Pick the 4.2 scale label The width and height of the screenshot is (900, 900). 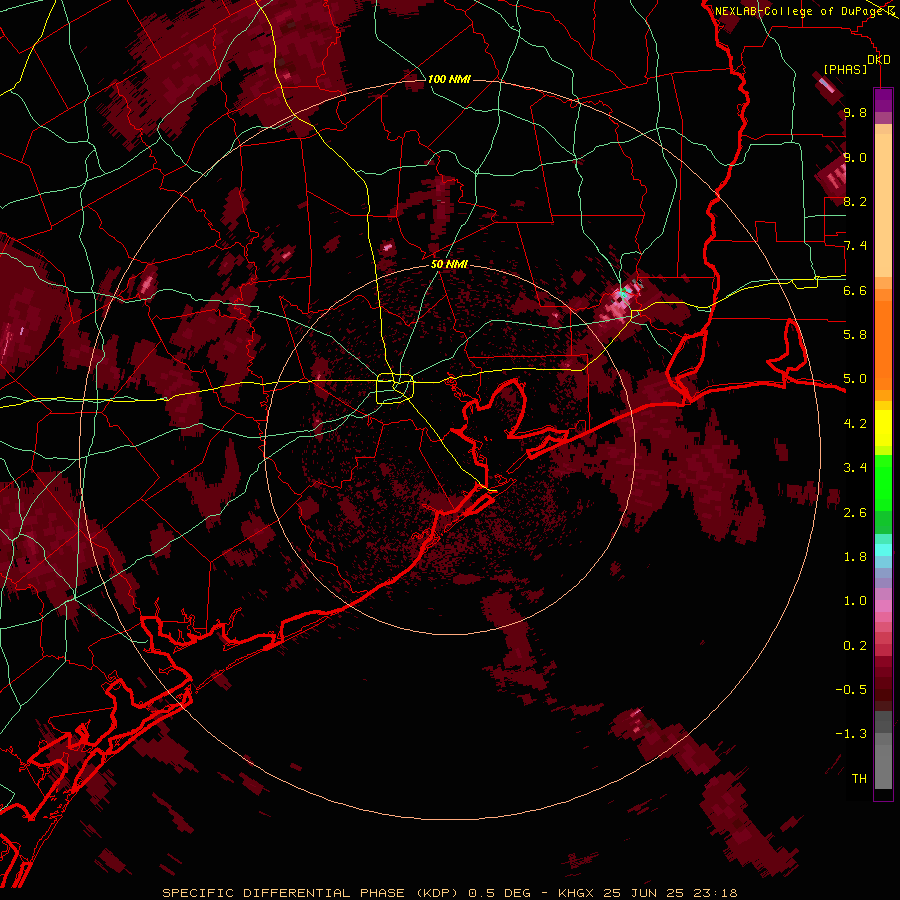[855, 424]
